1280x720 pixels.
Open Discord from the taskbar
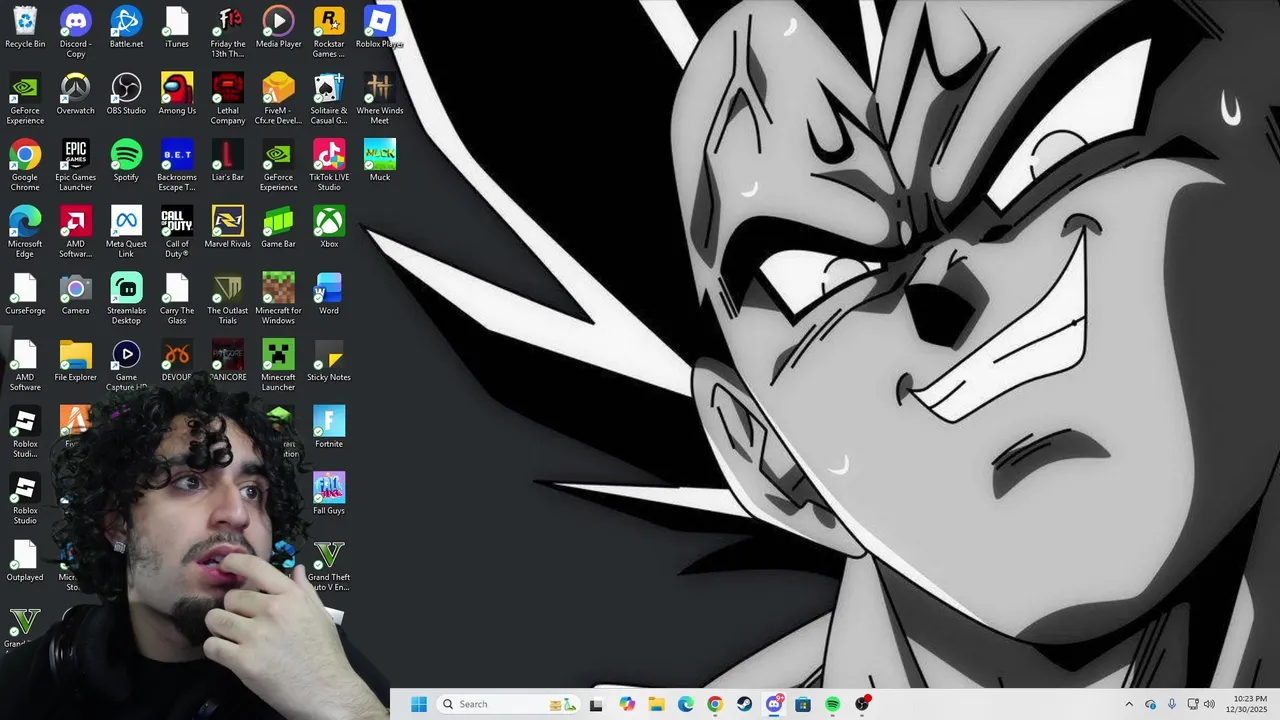(774, 704)
